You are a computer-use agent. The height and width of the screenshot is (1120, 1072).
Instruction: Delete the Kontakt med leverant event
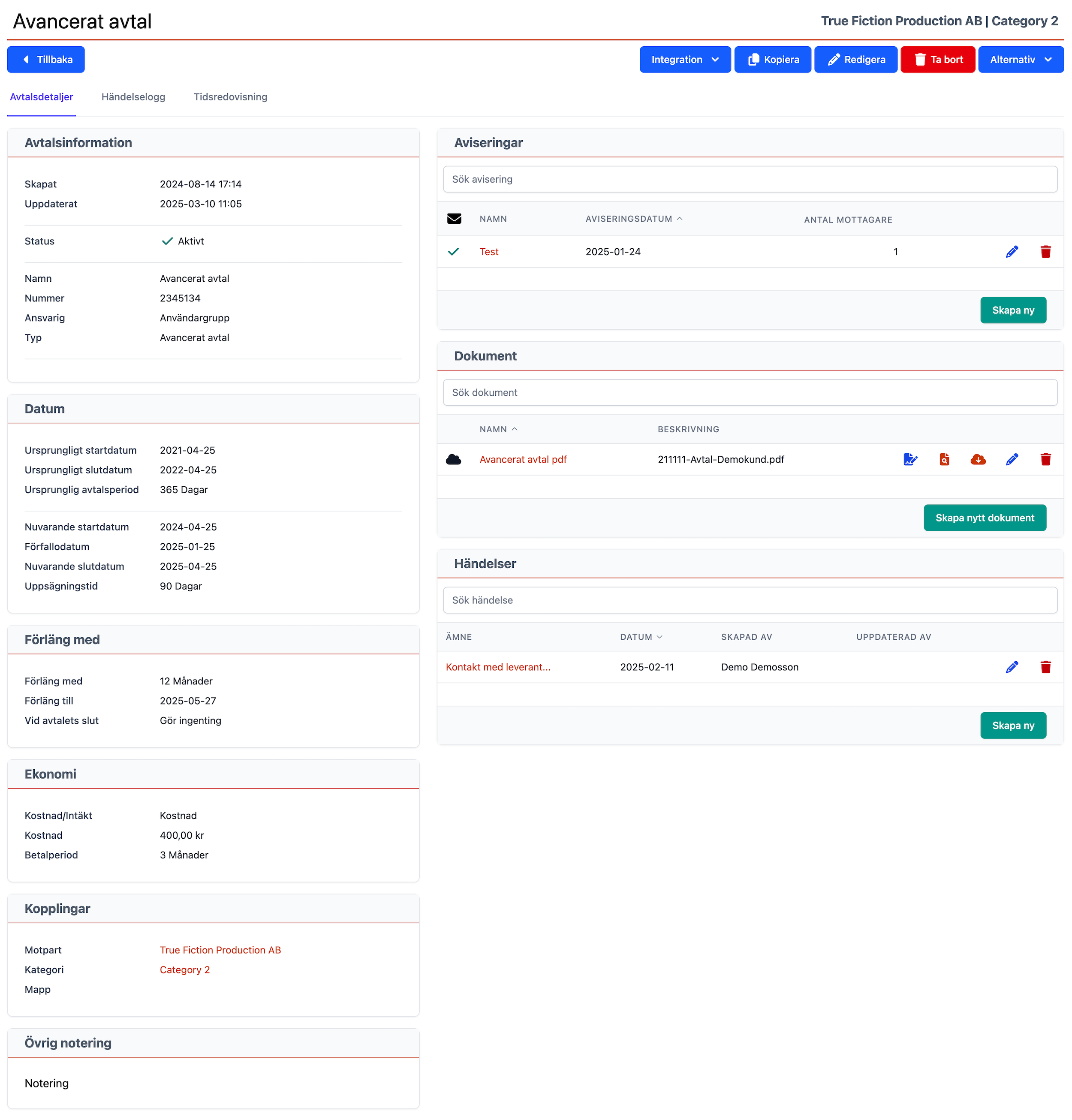pyautogui.click(x=1045, y=667)
